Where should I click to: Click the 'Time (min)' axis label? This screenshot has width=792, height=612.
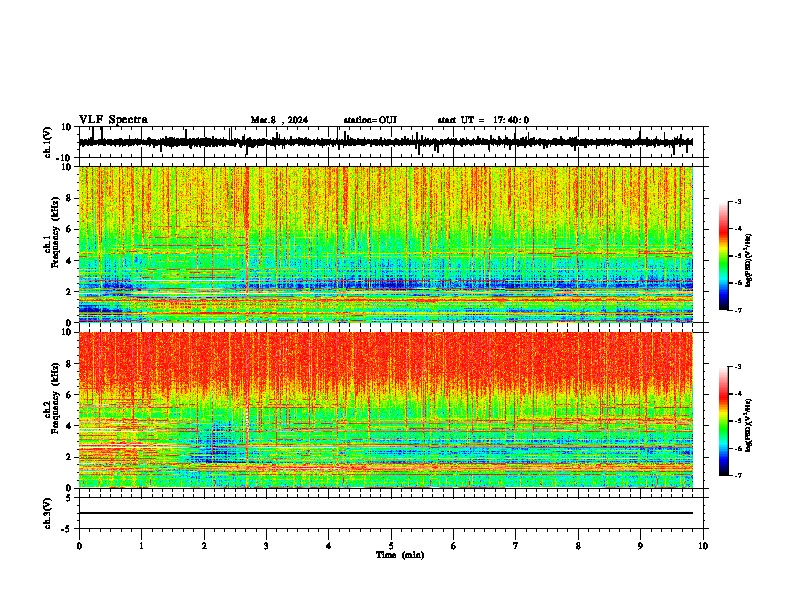click(400, 555)
